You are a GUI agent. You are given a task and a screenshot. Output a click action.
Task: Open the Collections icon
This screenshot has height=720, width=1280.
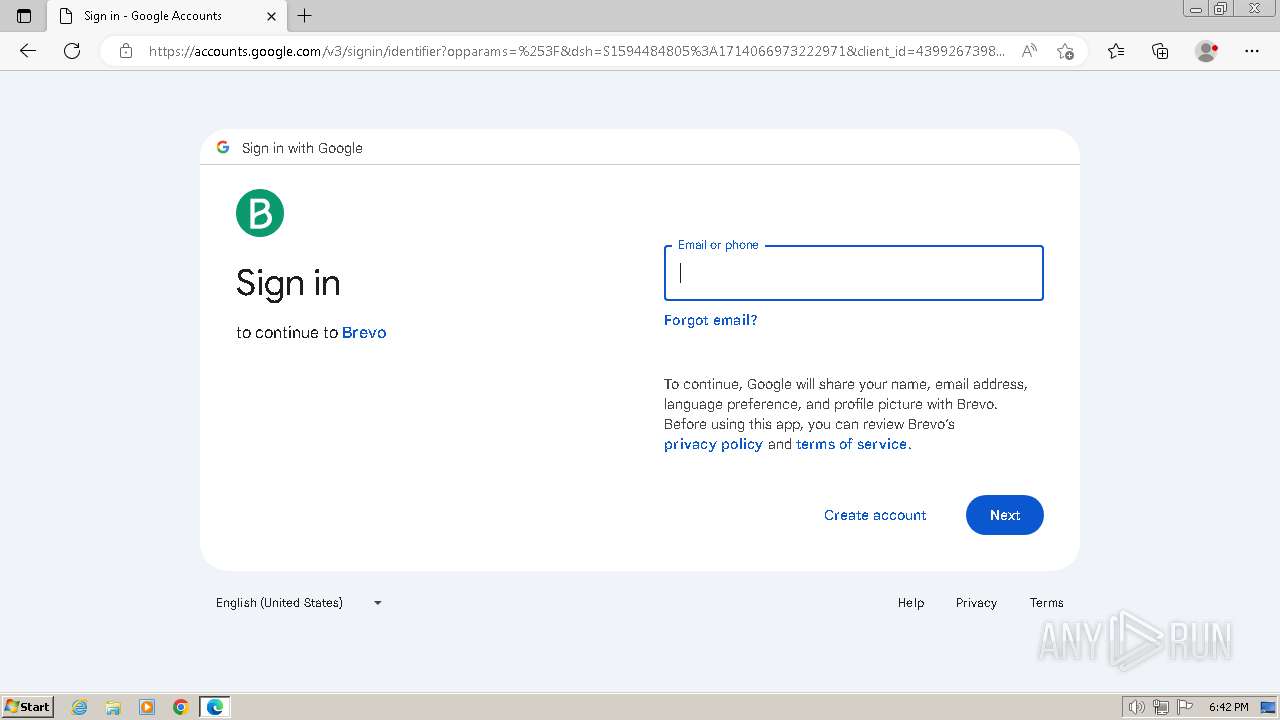pyautogui.click(x=1160, y=51)
